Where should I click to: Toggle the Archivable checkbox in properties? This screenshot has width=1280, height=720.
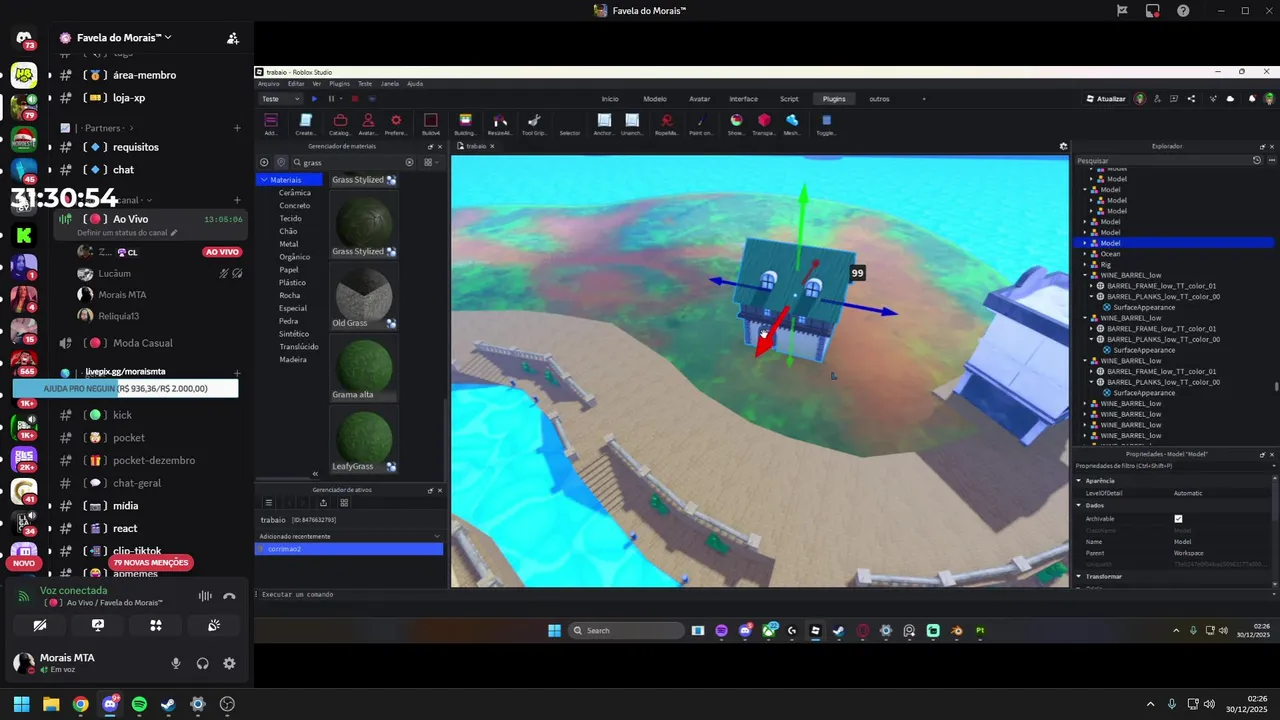[x=1178, y=519]
